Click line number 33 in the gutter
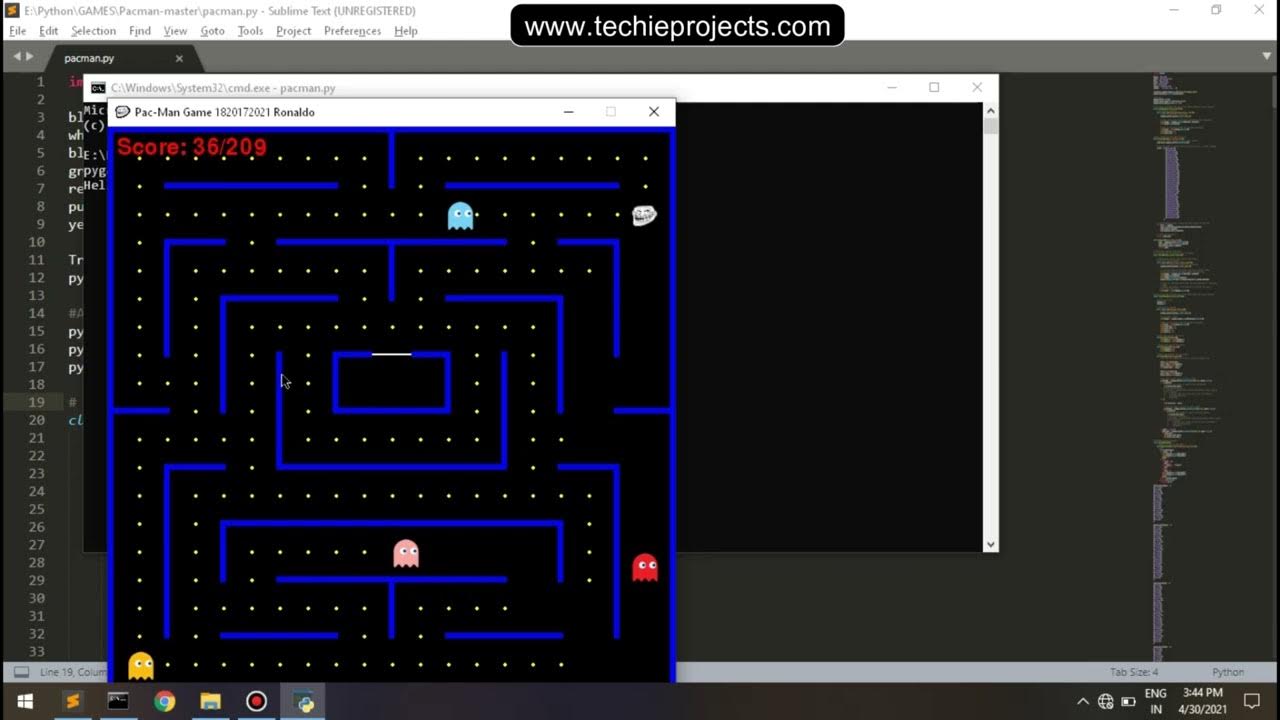This screenshot has height=720, width=1280. [37, 651]
